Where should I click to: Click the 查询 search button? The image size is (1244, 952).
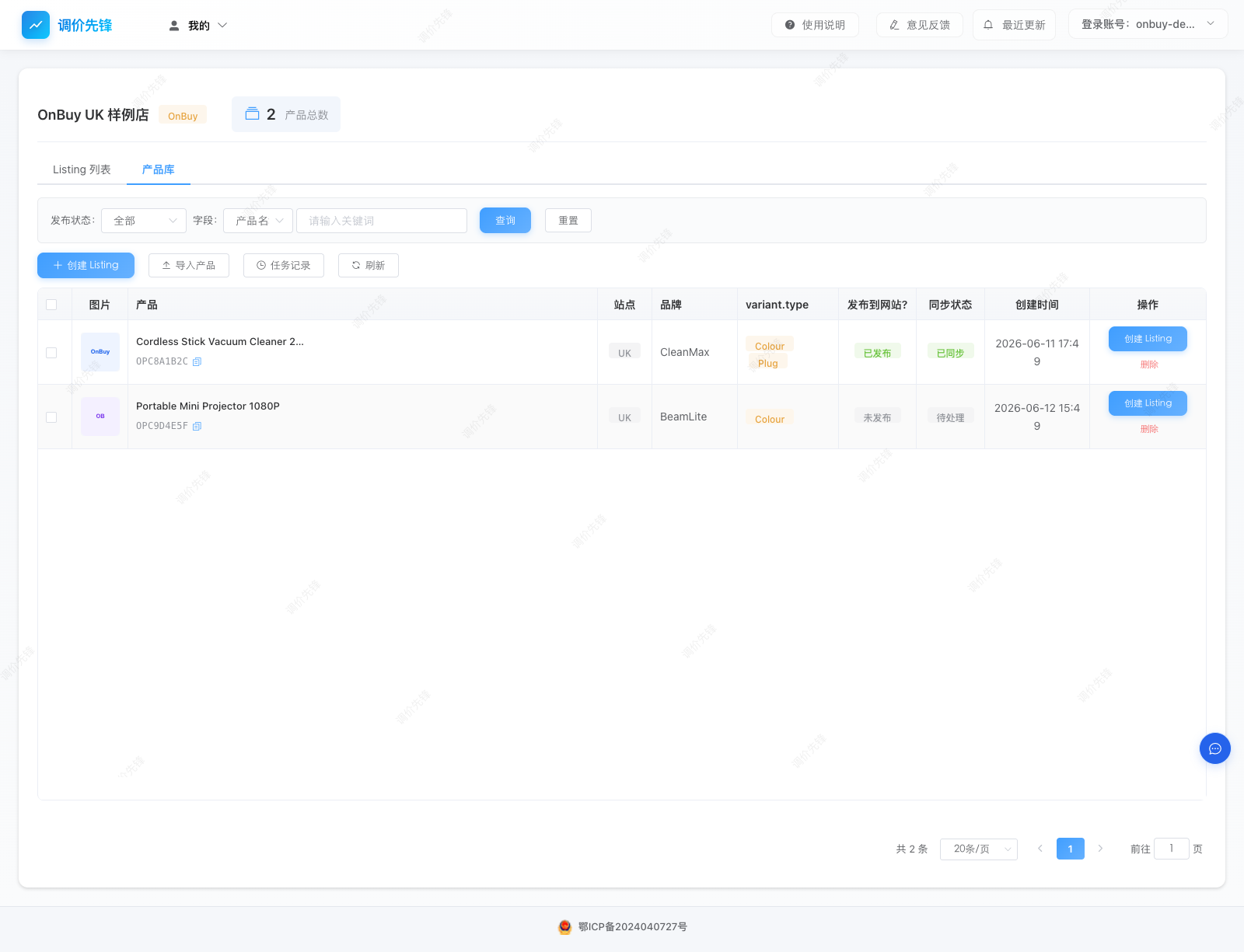505,221
